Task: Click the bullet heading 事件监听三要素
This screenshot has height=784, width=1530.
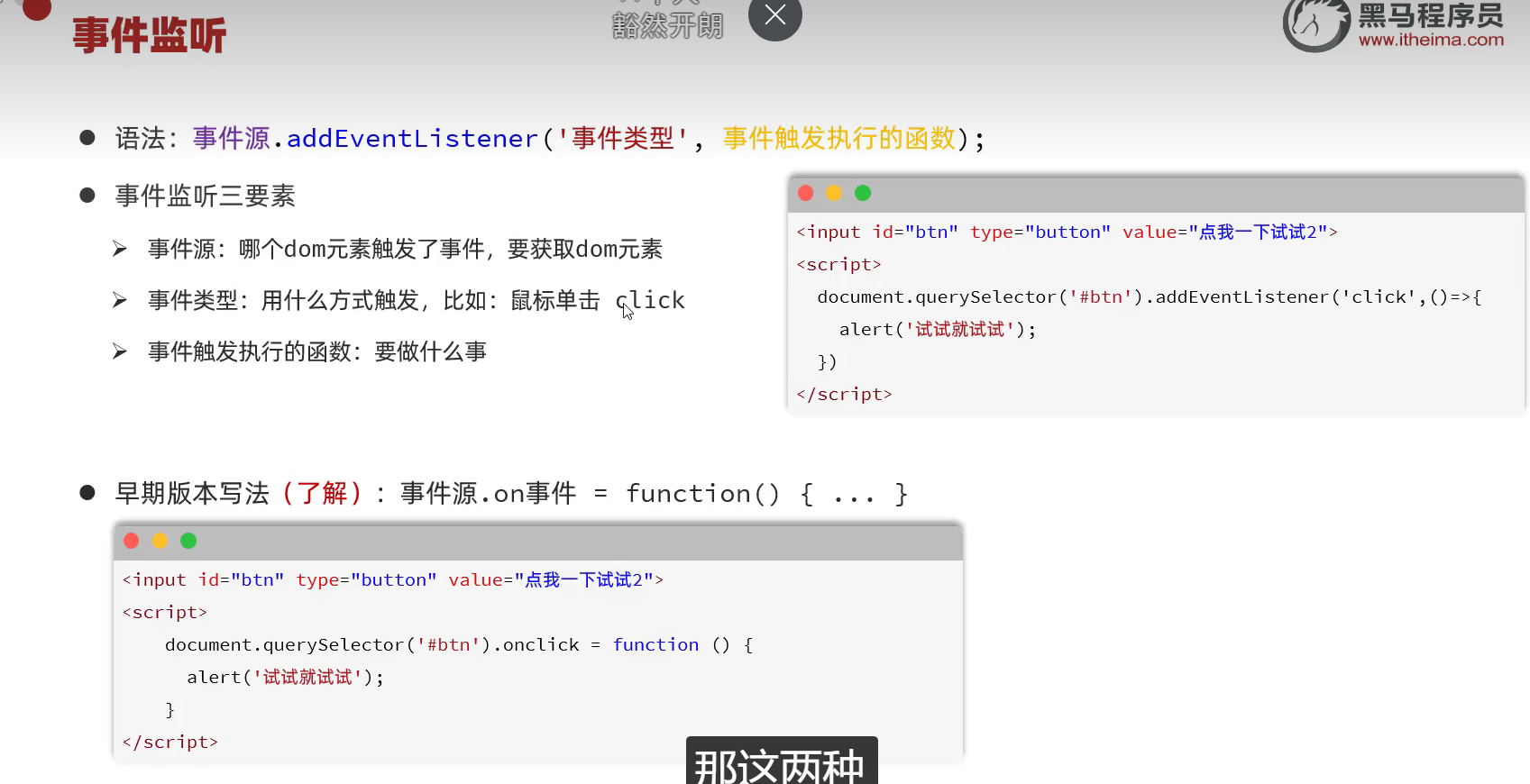Action: (206, 196)
